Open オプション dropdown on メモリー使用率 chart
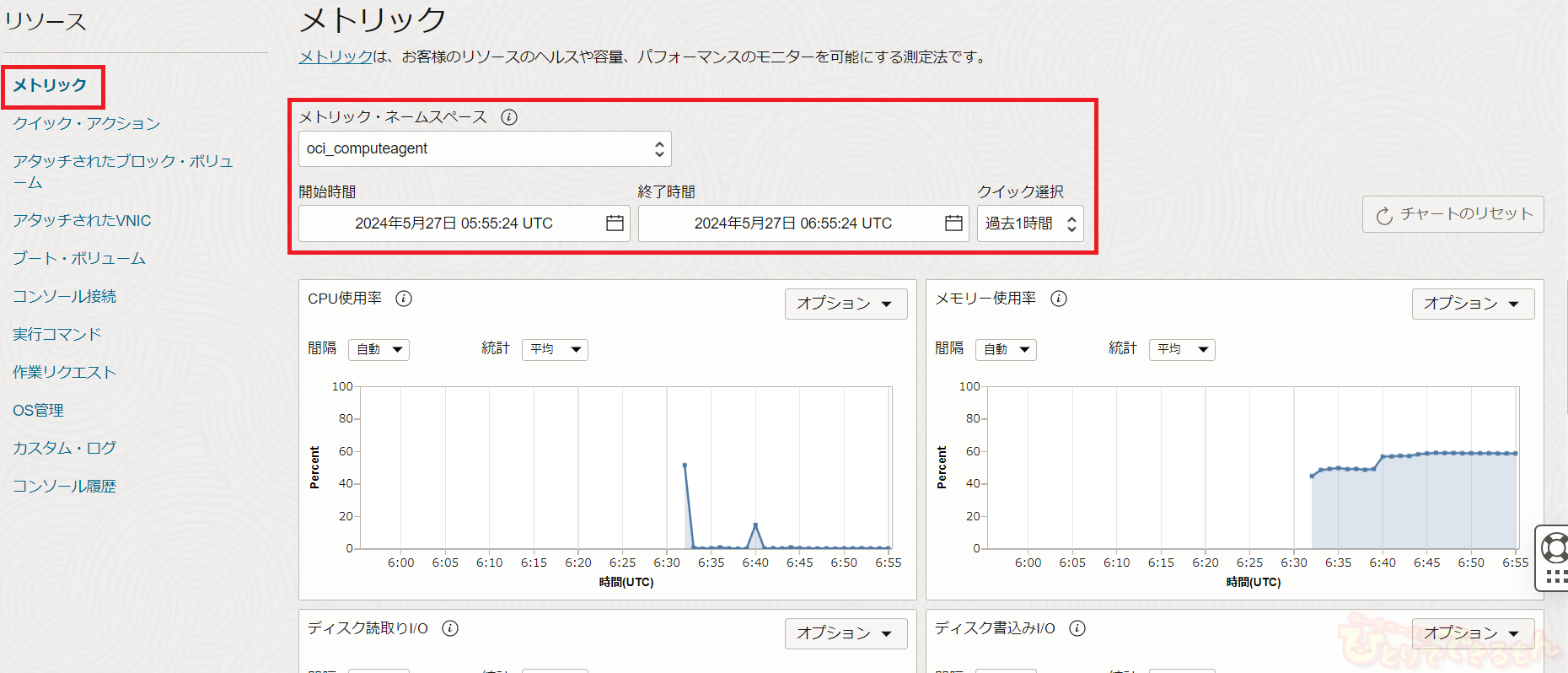This screenshot has width=1568, height=673. (1473, 304)
